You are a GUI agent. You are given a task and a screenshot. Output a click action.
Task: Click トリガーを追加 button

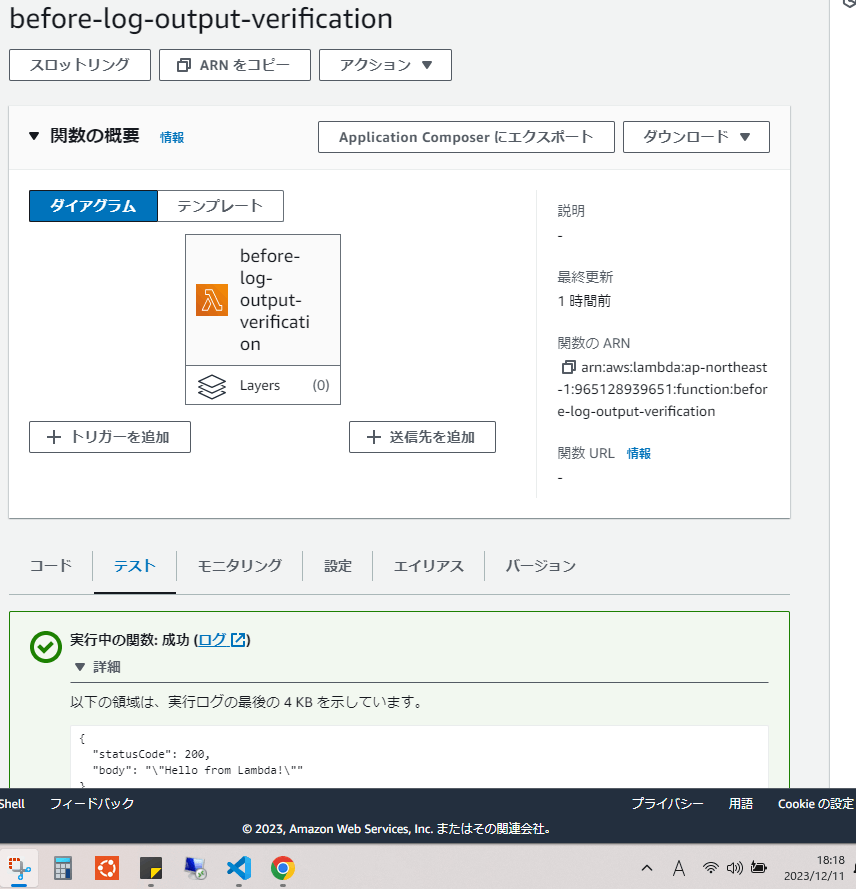(110, 437)
